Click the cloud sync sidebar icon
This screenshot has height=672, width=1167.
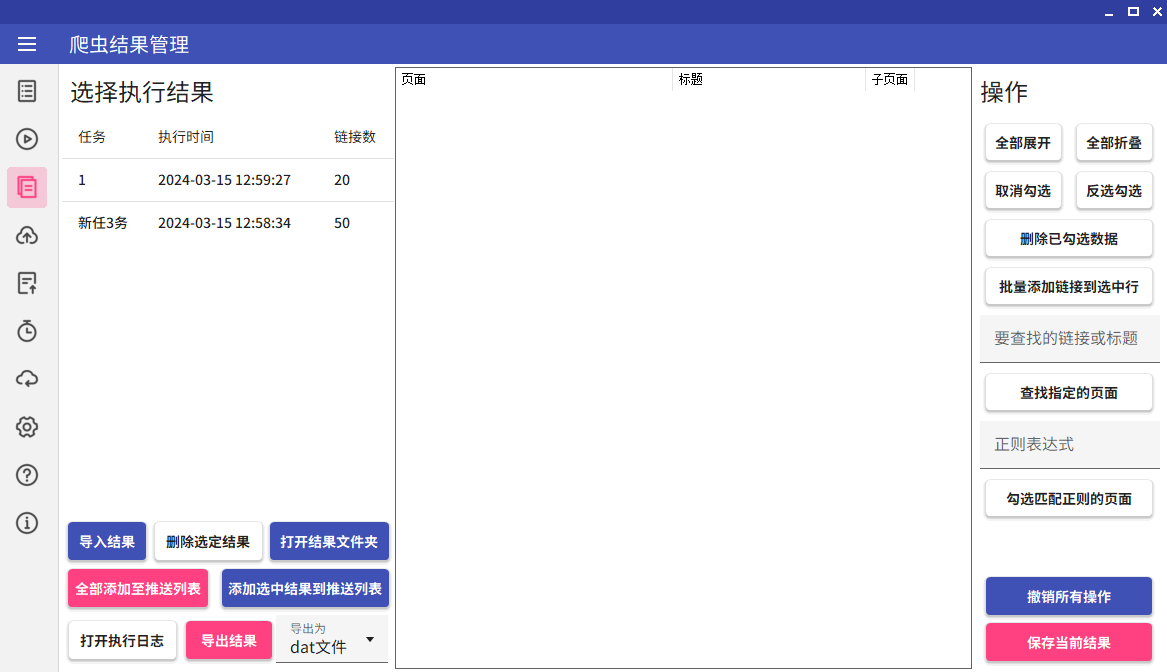point(27,379)
